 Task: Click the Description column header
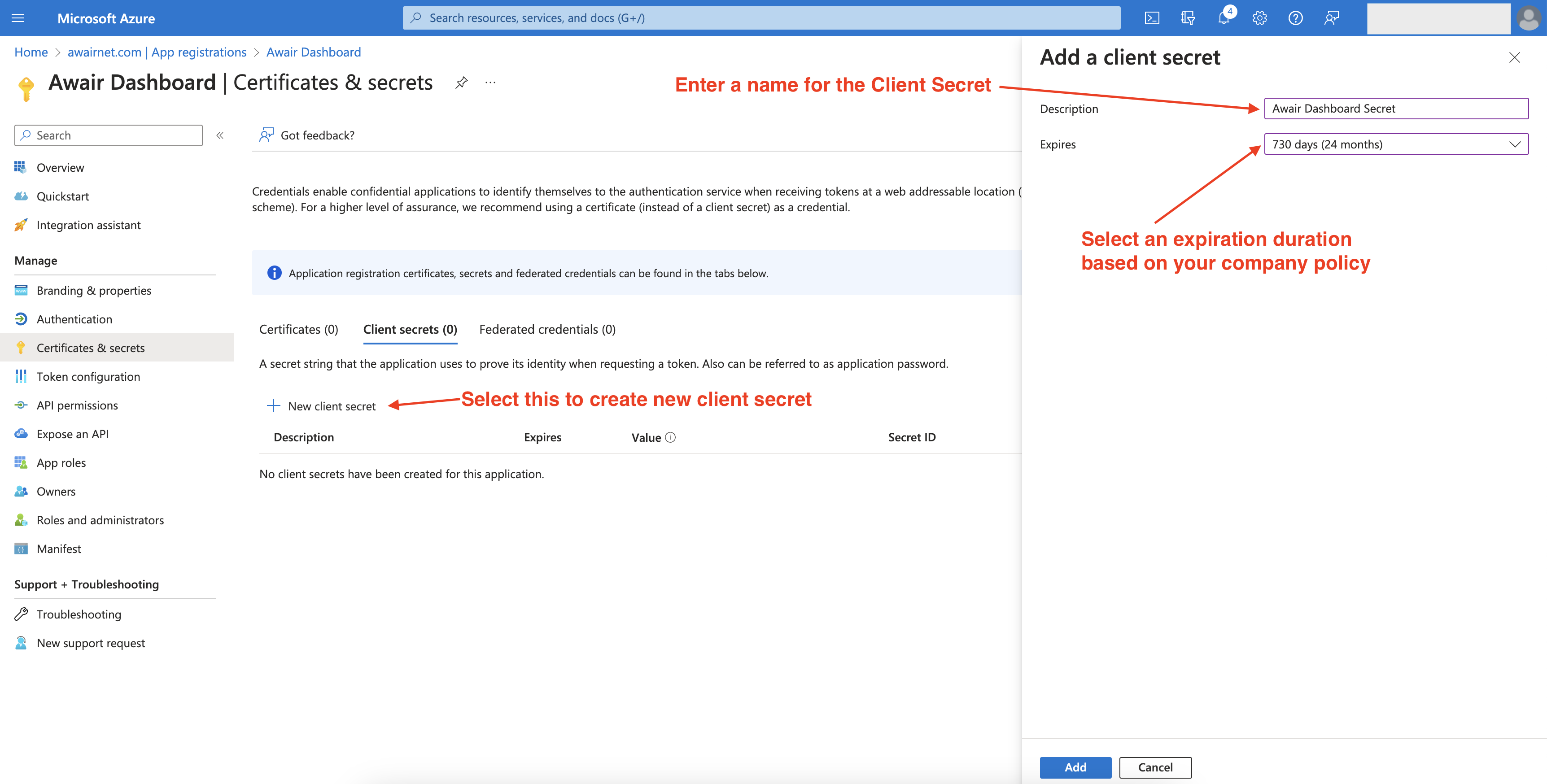(304, 438)
